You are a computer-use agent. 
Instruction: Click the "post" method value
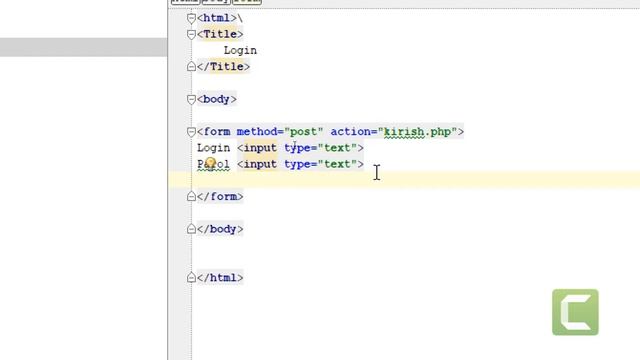(303, 132)
